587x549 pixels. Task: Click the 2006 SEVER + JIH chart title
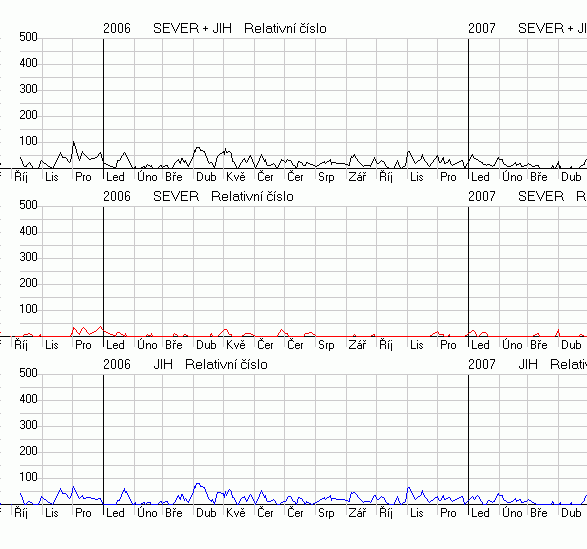click(215, 28)
